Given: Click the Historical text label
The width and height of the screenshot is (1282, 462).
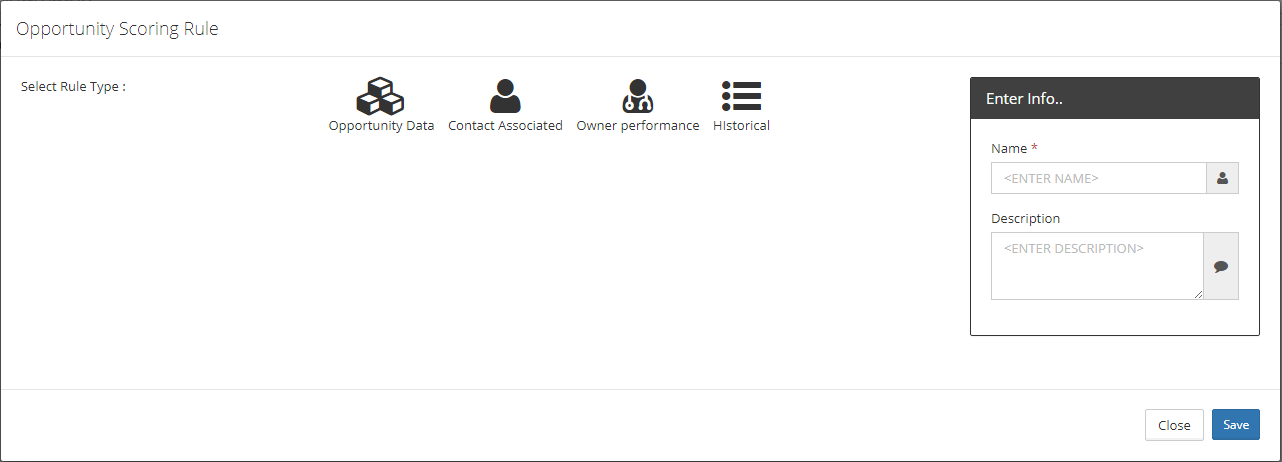Looking at the screenshot, I should 741,126.
